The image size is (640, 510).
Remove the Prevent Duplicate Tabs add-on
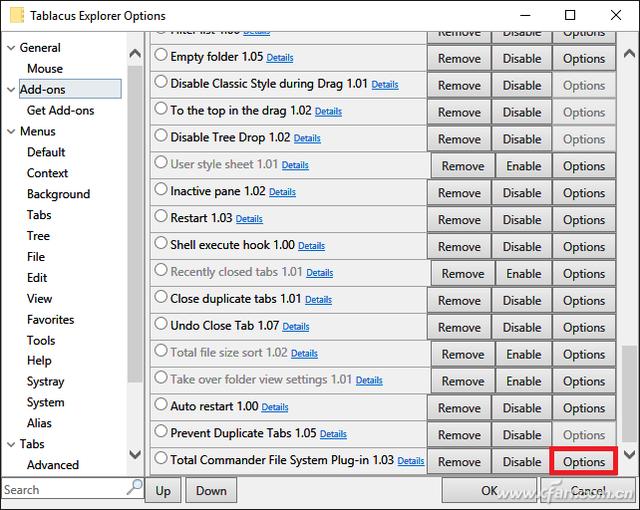point(459,435)
